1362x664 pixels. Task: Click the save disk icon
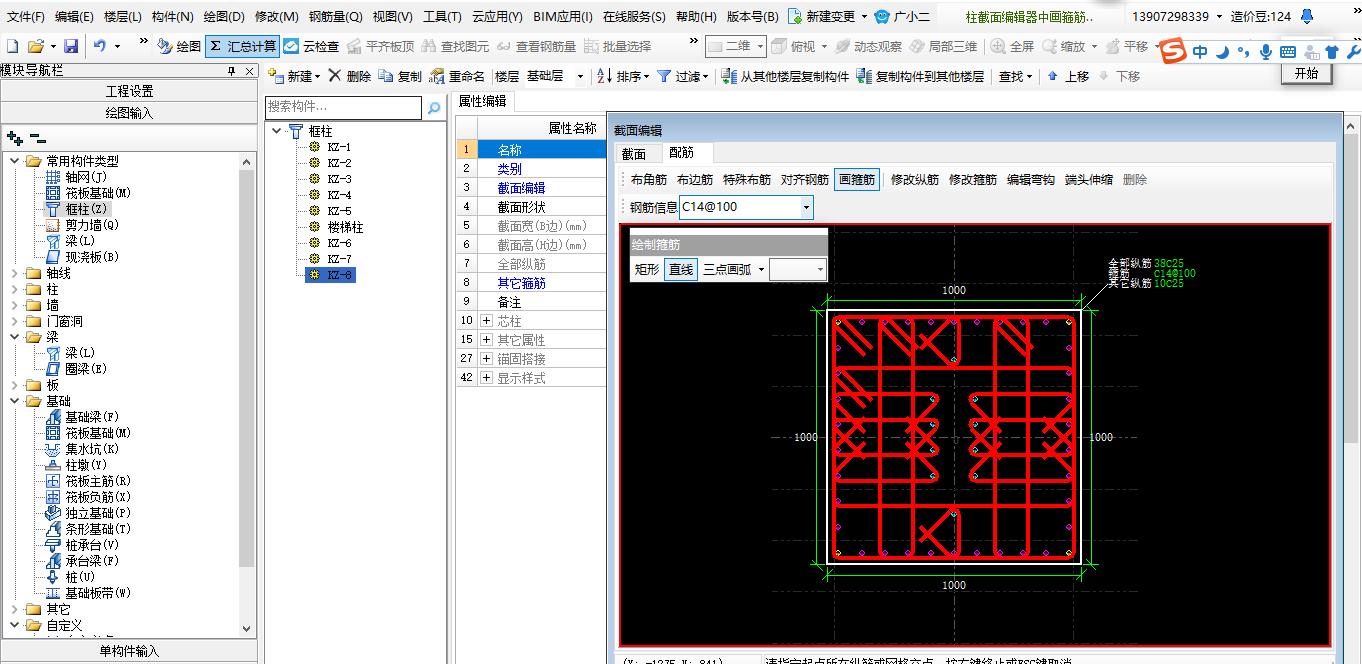click(71, 47)
